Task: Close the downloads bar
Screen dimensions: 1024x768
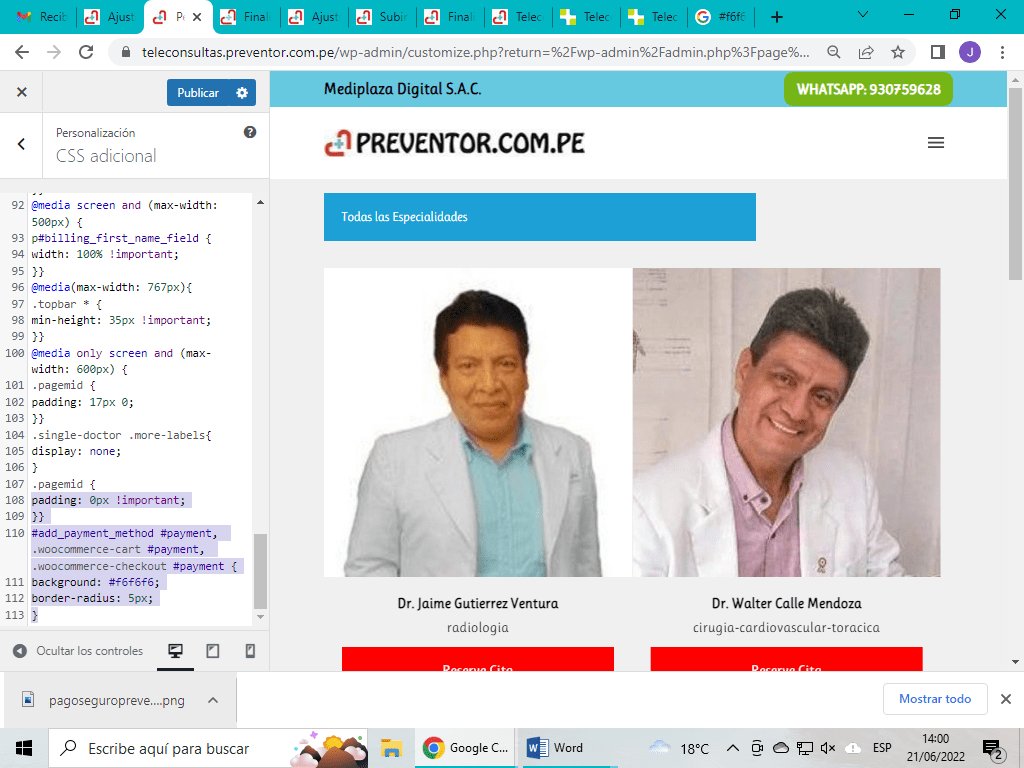Action: click(1006, 699)
